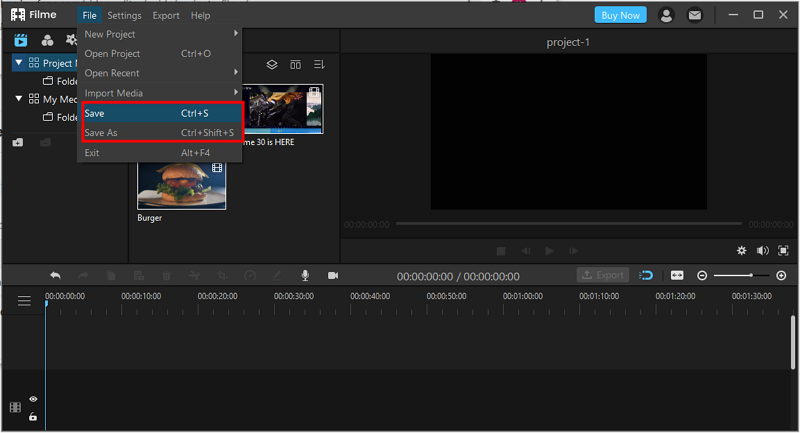Click the video track filmstrip icon
800x433 pixels.
15,407
